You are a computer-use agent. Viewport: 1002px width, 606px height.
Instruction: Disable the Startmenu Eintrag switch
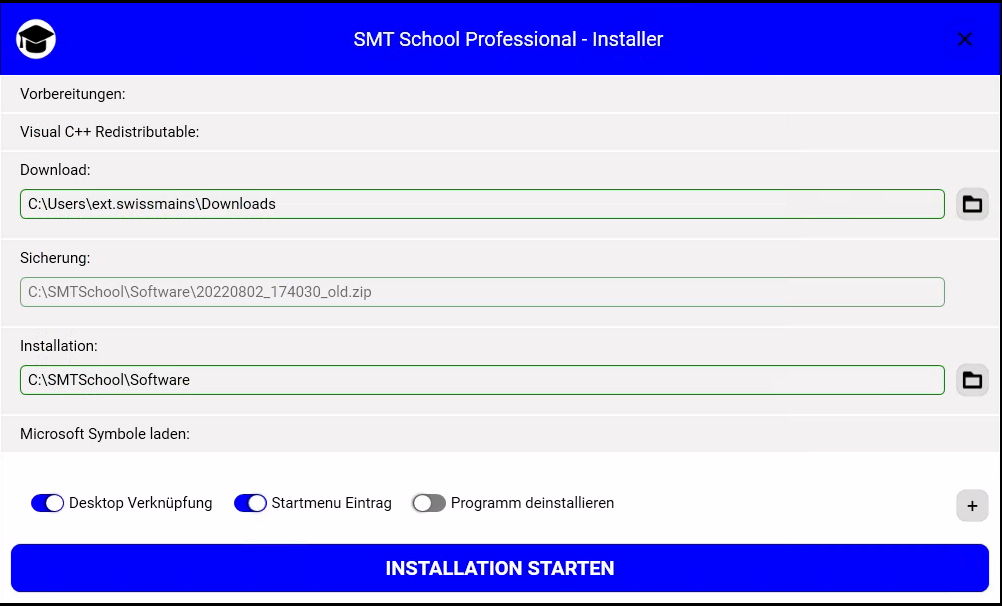pos(250,503)
